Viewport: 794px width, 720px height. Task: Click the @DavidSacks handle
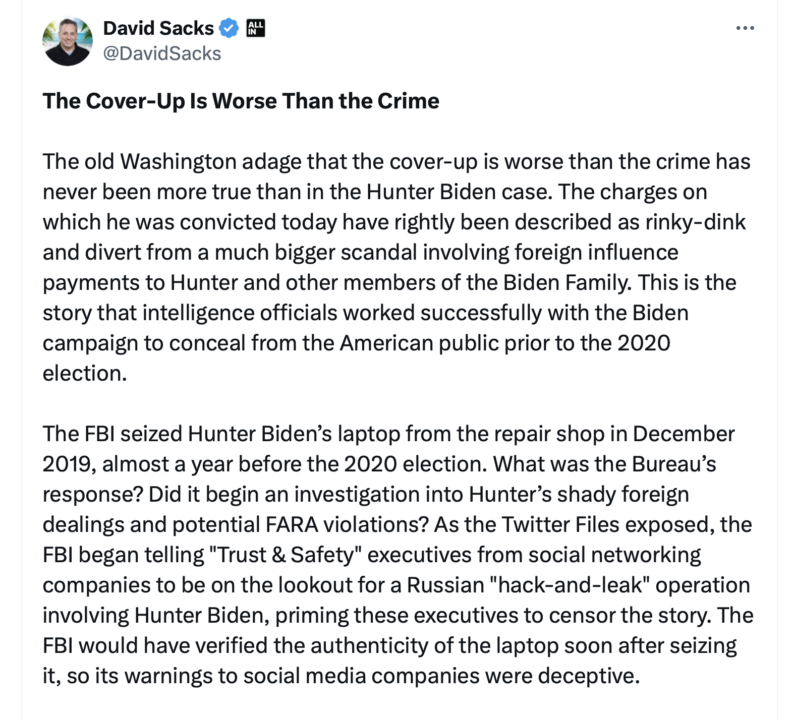click(x=162, y=52)
